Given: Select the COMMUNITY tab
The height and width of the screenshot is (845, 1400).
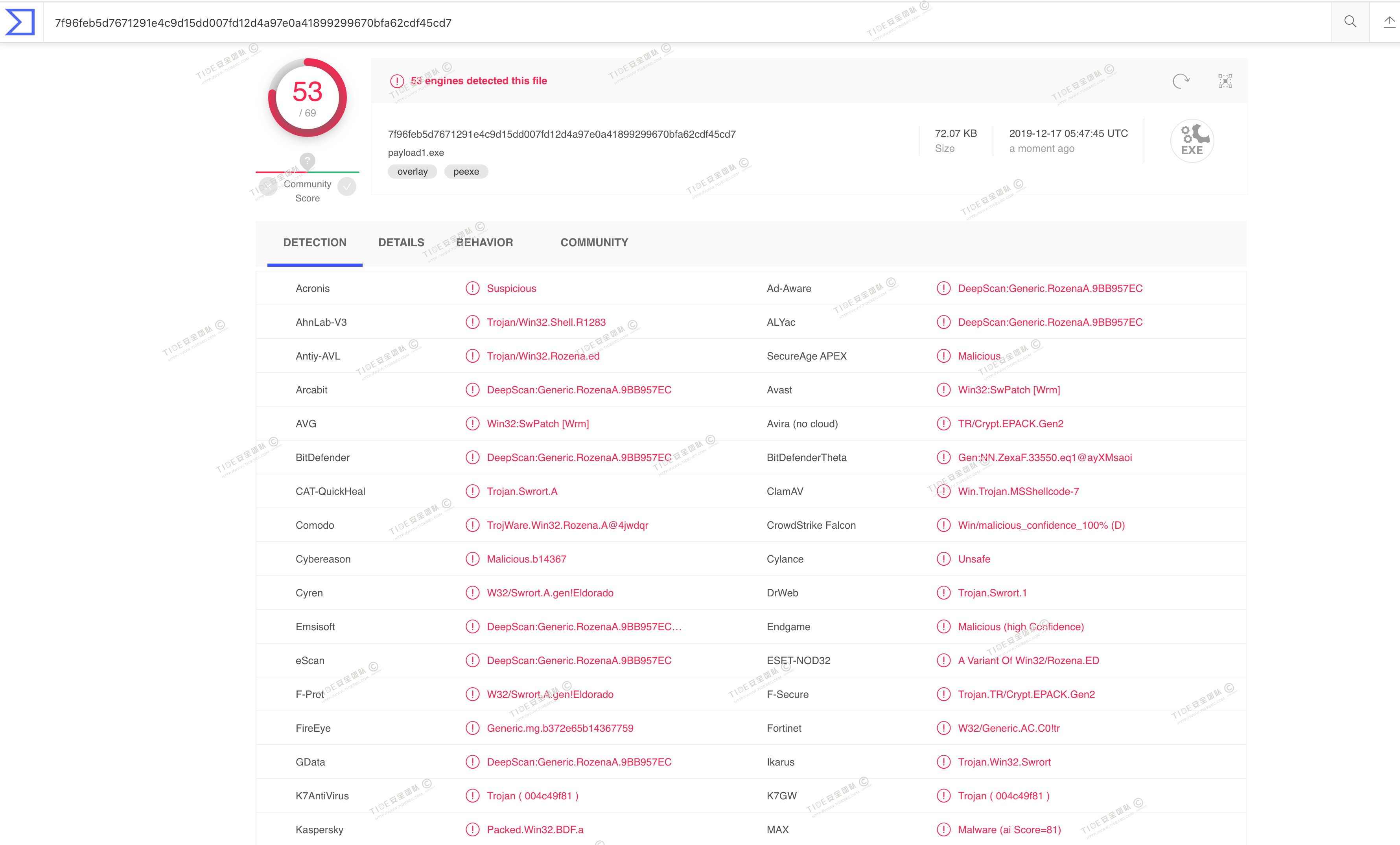Looking at the screenshot, I should click(594, 243).
